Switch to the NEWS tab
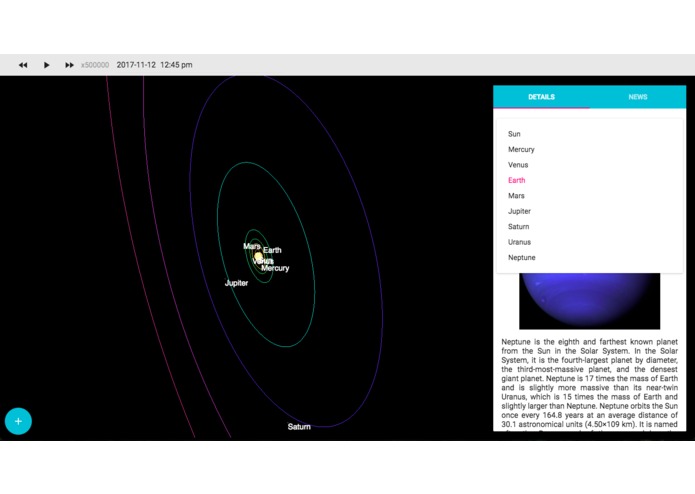The image size is (695, 494). [x=638, y=97]
